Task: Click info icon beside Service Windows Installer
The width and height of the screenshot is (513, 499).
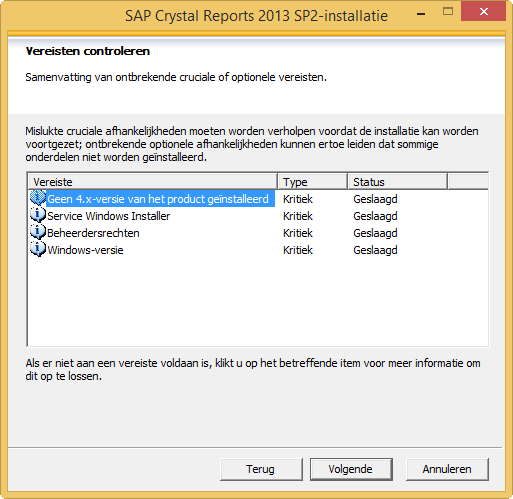Action: pos(38,215)
